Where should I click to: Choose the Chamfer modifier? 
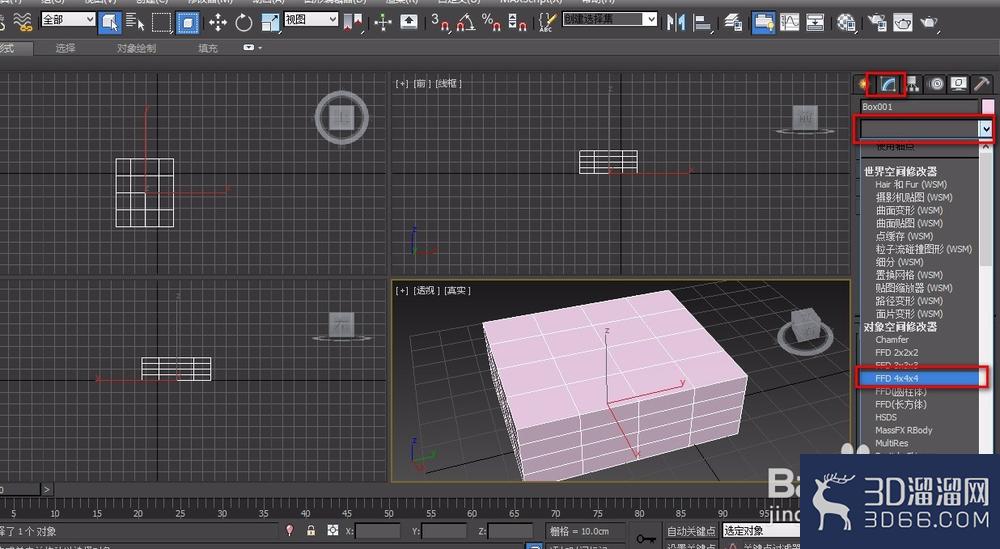point(892,340)
